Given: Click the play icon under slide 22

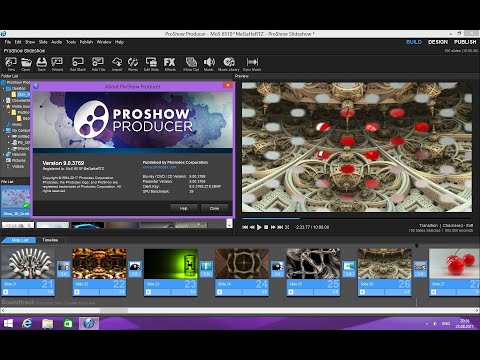Looking at the screenshot, I should click(77, 292).
